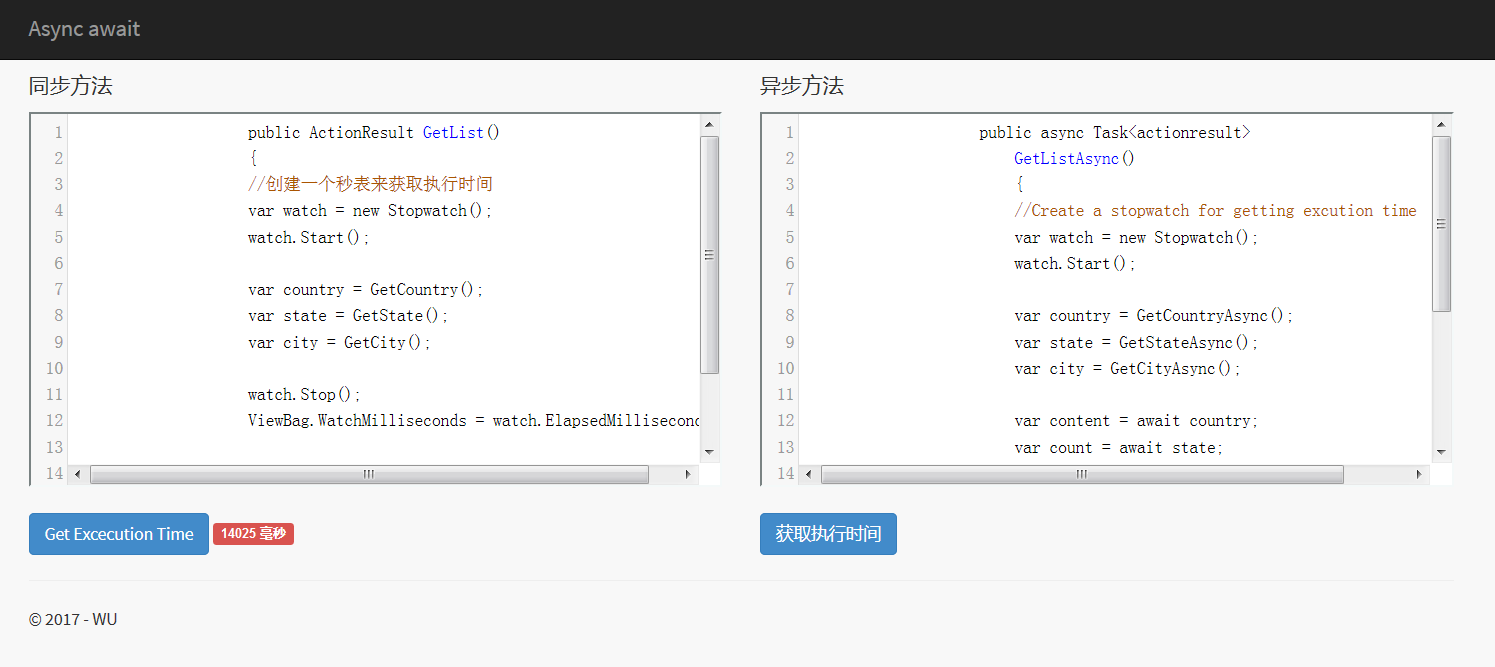Click the Get Excecution Time button

119,534
